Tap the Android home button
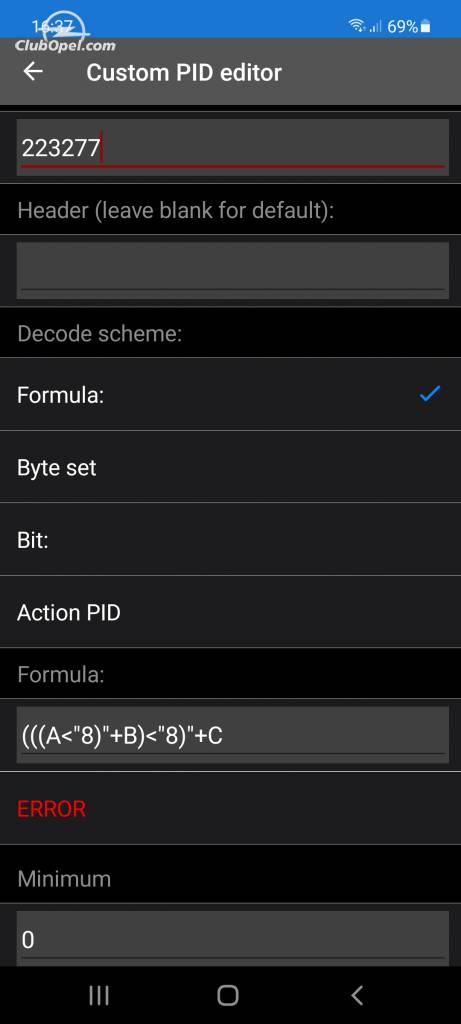Screen dimensions: 461x1024 coord(228,995)
